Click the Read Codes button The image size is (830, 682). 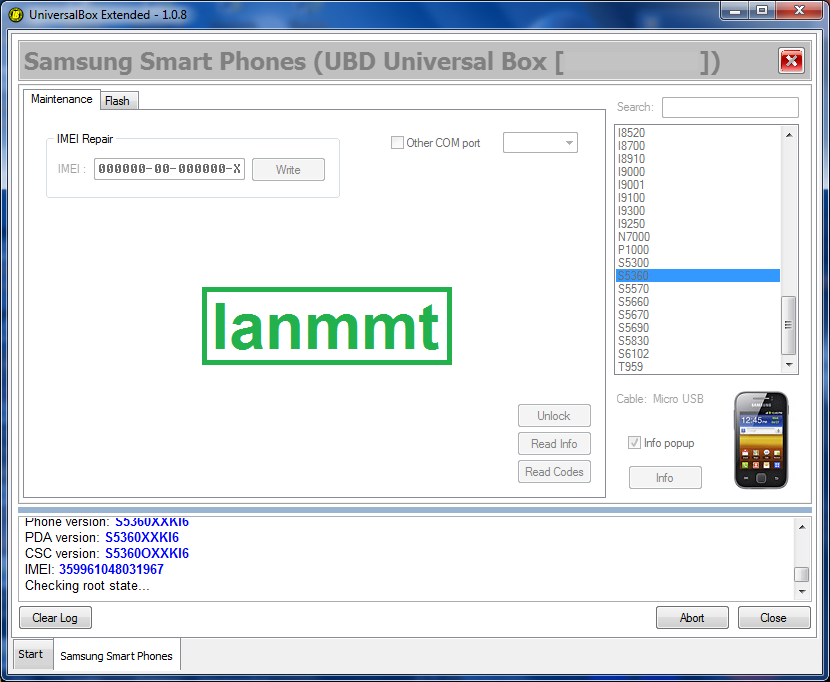tap(554, 472)
